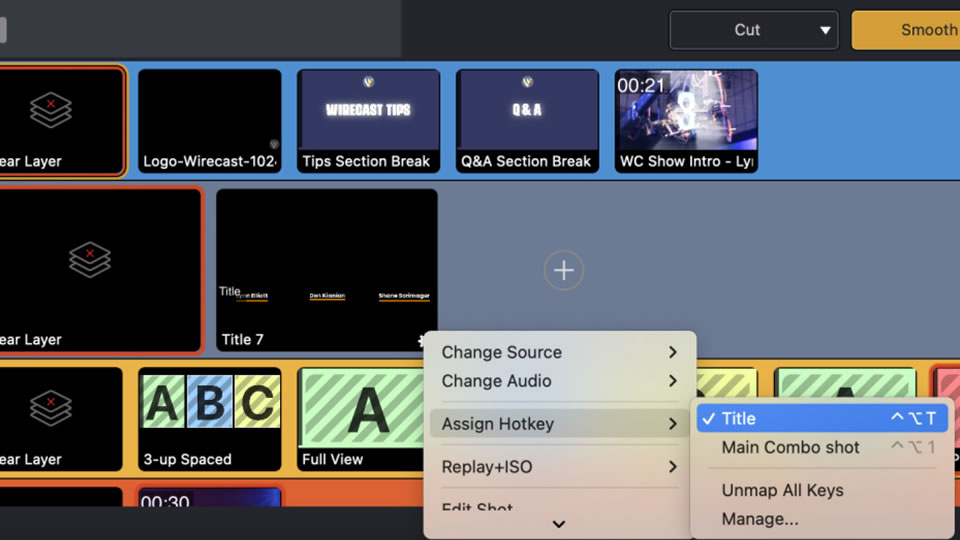Open the Cut transition dropdown
Image resolution: width=960 pixels, height=540 pixels.
754,30
